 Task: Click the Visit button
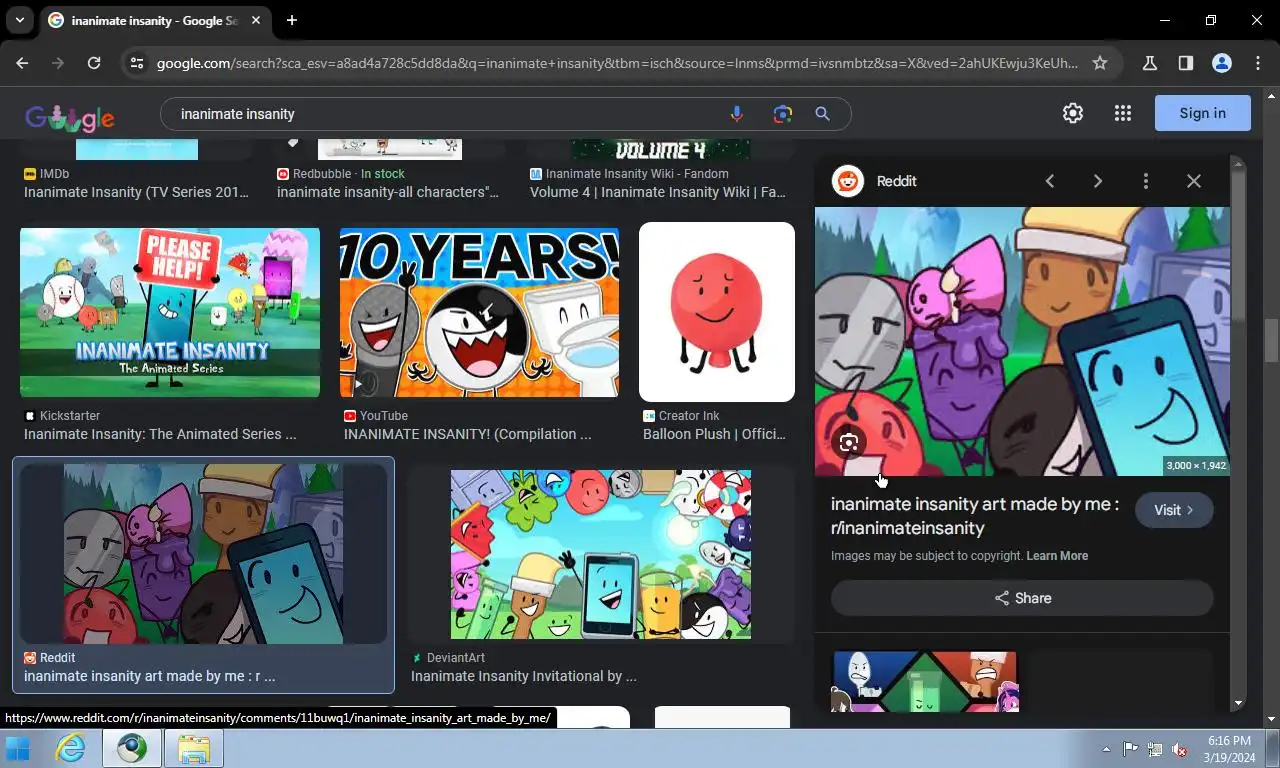(x=1174, y=510)
